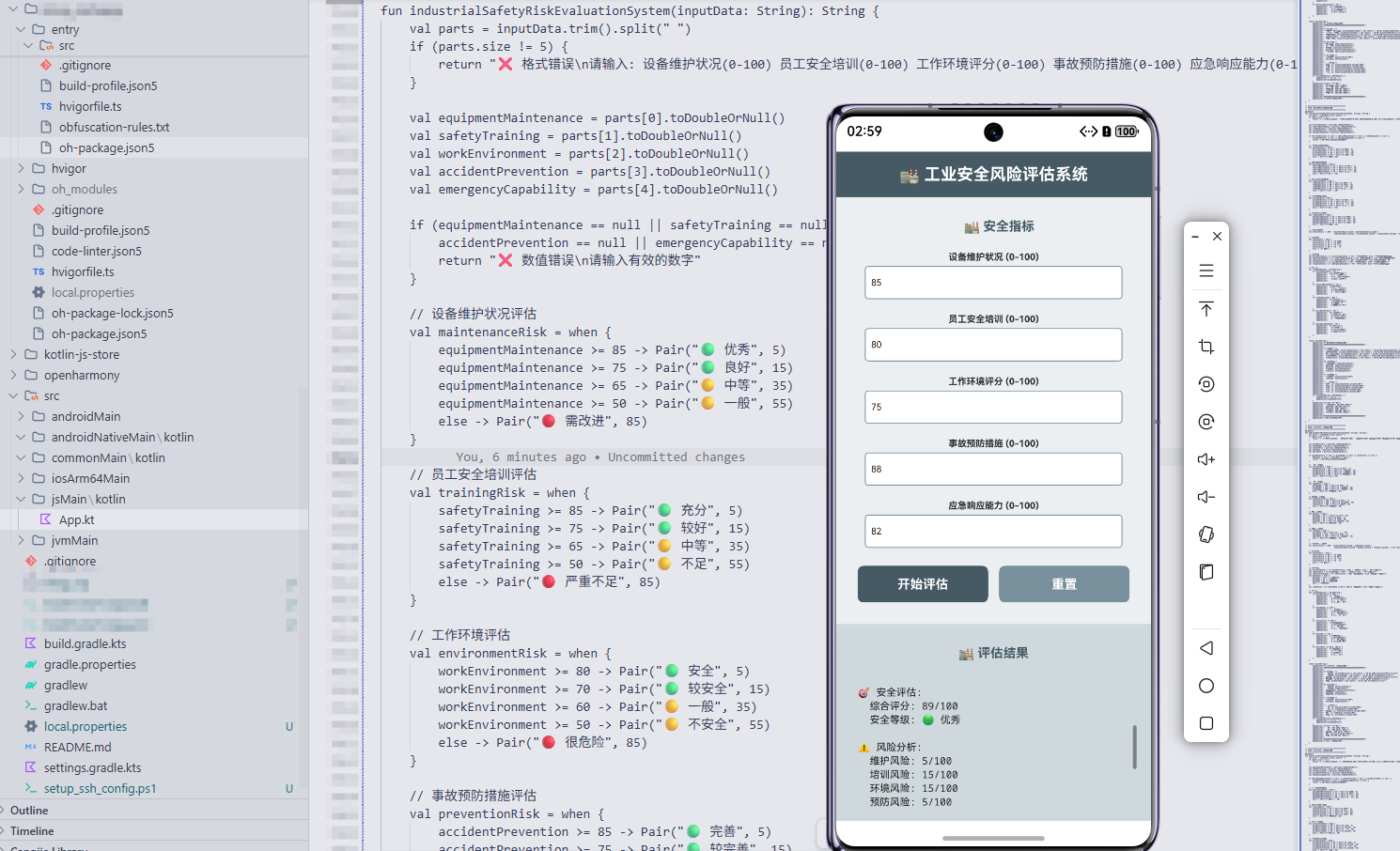Screen dimensions: 1400x851
Task: Rotate the emulator clockwise
Action: pos(1206,421)
